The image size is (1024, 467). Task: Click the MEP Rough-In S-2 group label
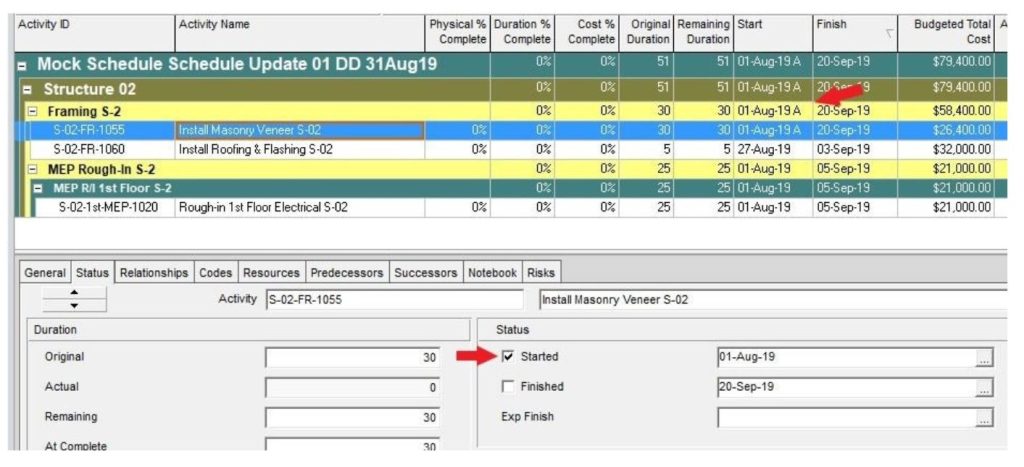(101, 170)
